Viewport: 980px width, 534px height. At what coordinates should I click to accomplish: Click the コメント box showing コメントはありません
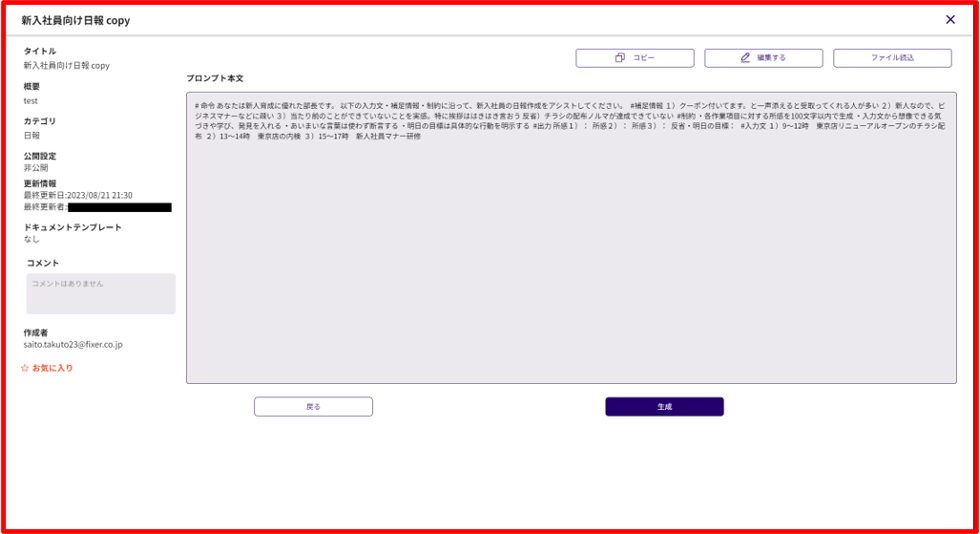click(101, 294)
